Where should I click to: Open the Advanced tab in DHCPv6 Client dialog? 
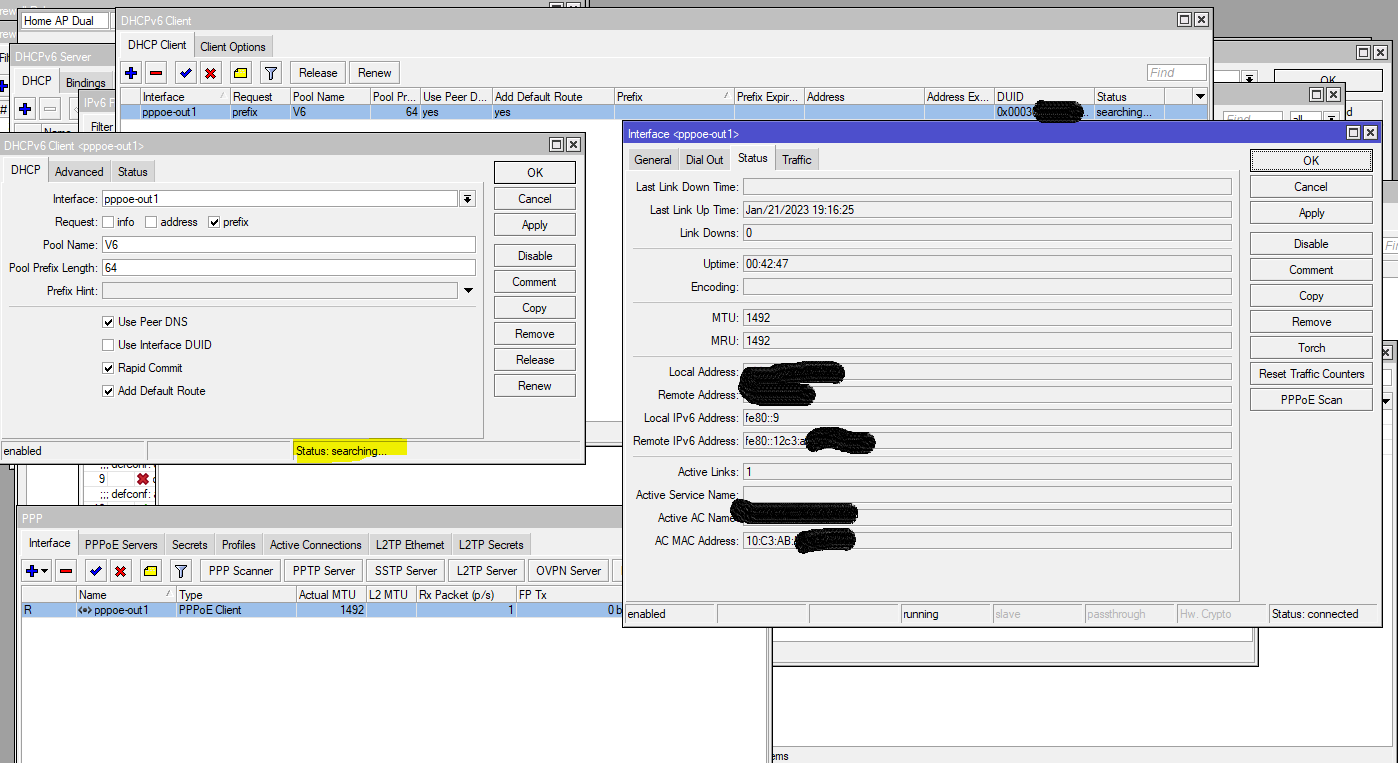tap(79, 172)
